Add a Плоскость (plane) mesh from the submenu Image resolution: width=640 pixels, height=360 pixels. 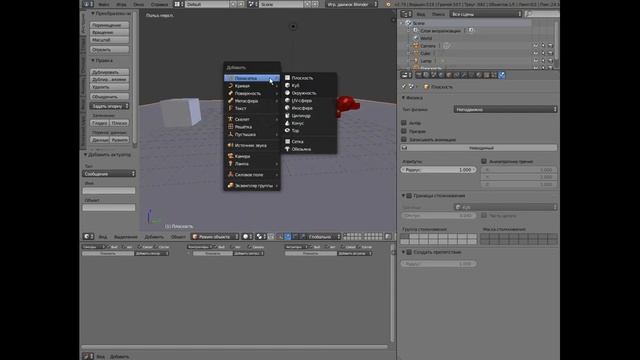310,78
